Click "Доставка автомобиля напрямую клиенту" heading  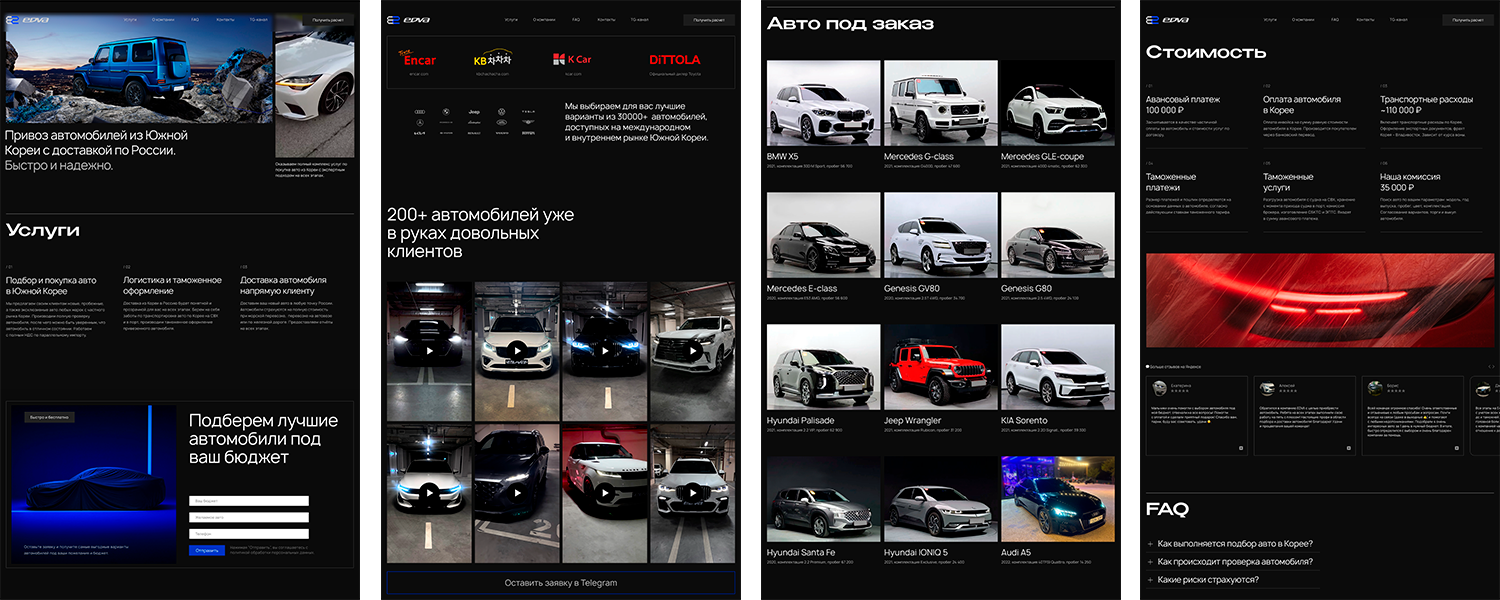click(x=284, y=285)
